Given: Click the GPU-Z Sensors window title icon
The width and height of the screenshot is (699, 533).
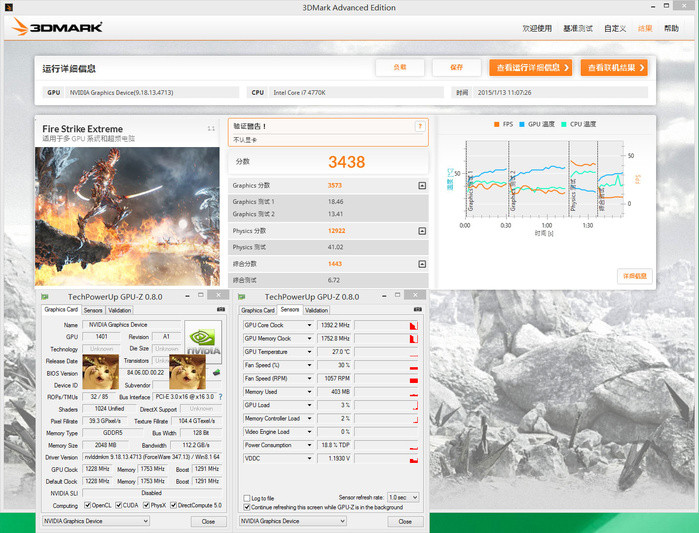Looking at the screenshot, I should click(x=241, y=297).
